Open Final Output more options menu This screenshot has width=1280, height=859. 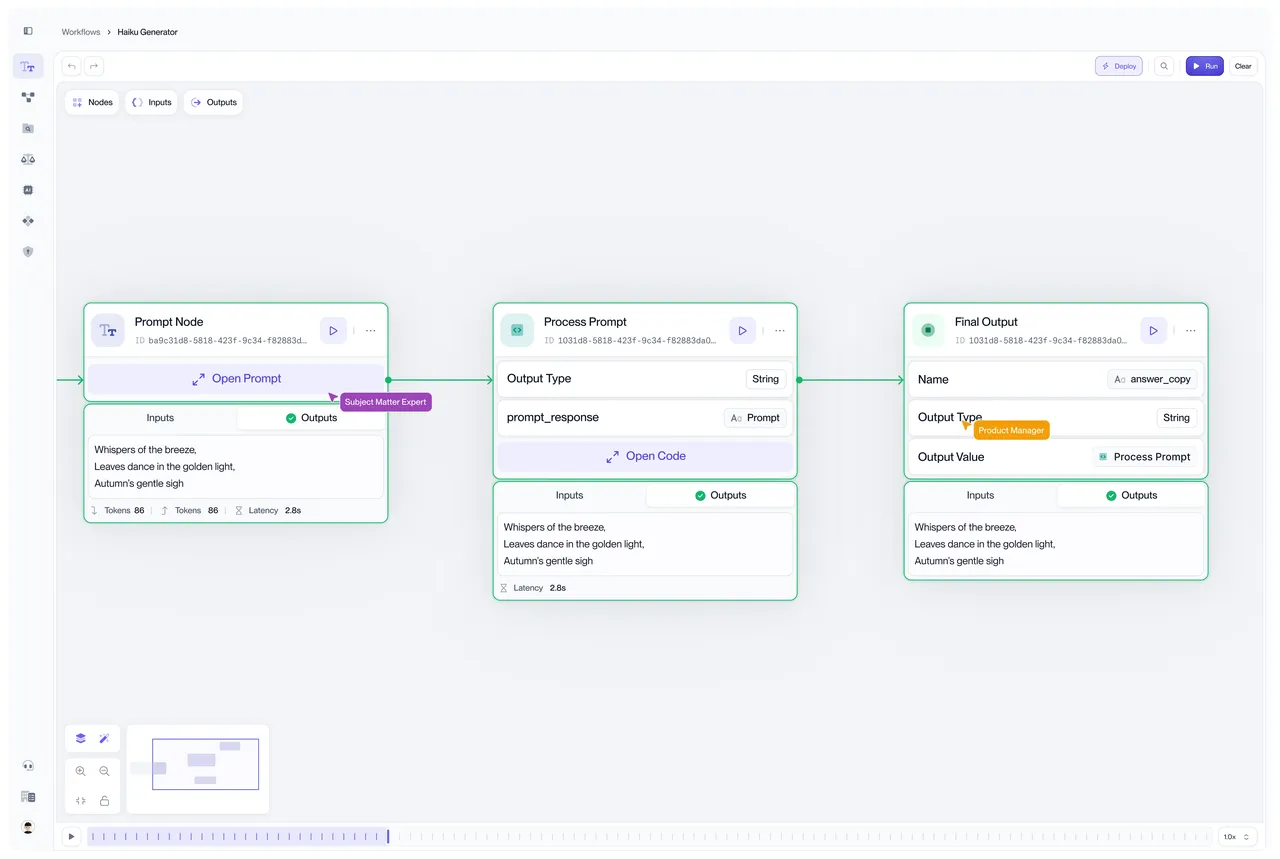click(x=1190, y=330)
